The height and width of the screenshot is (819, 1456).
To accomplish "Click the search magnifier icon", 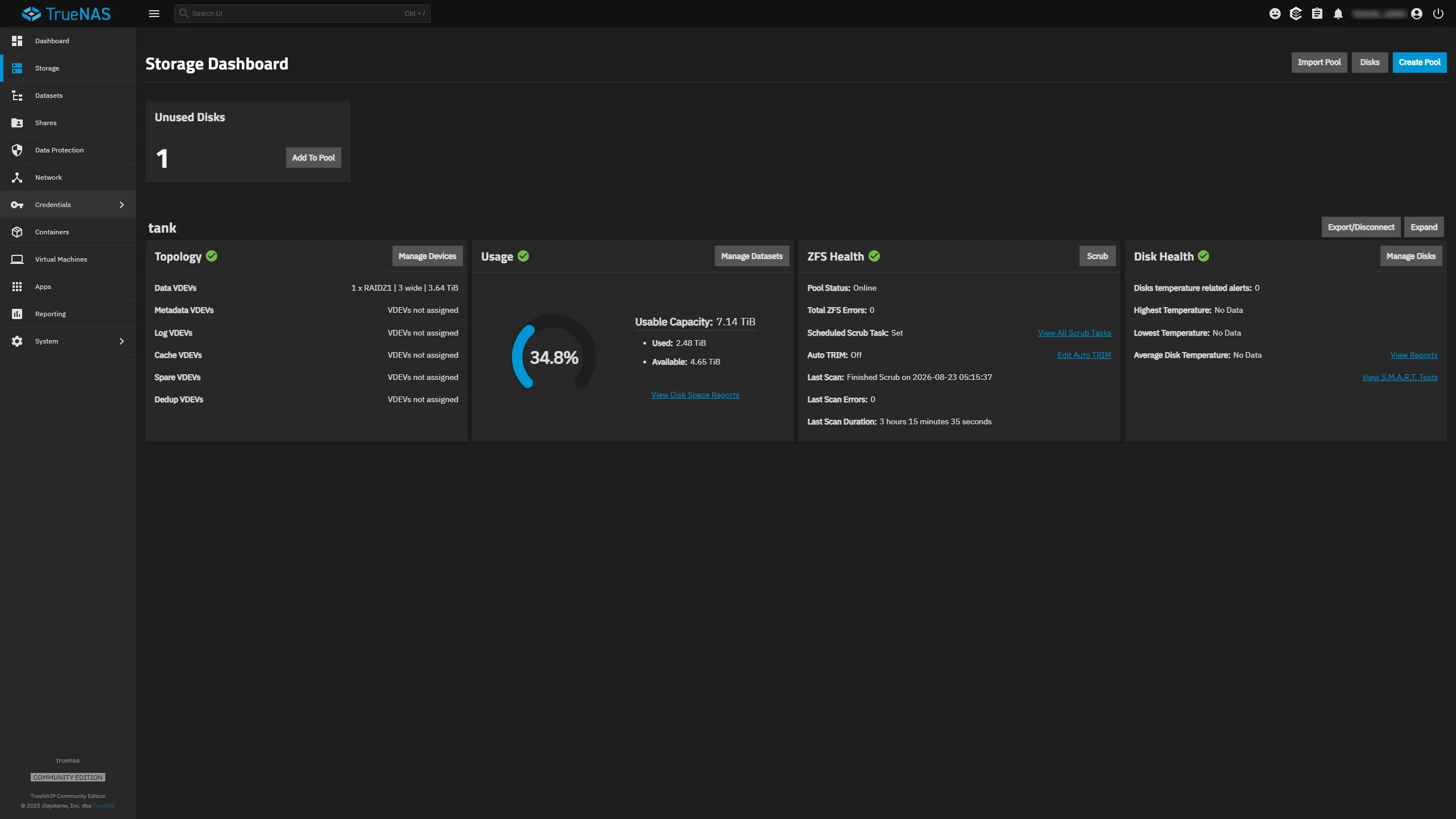I will 184,13.
